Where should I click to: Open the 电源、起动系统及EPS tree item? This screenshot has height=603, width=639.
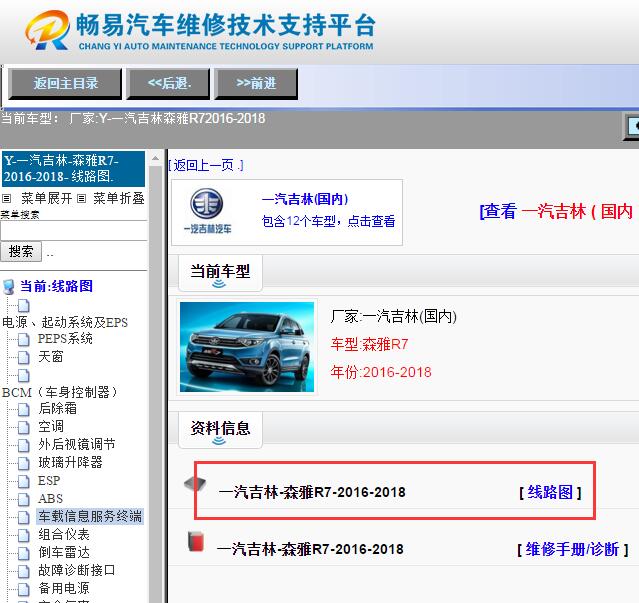point(65,322)
